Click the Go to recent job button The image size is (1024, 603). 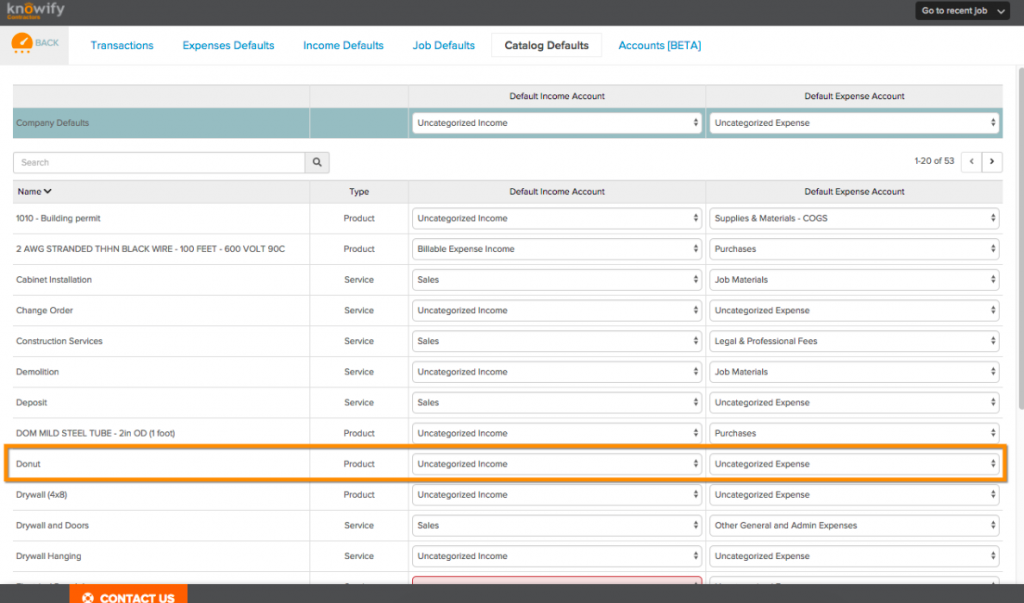pos(955,11)
